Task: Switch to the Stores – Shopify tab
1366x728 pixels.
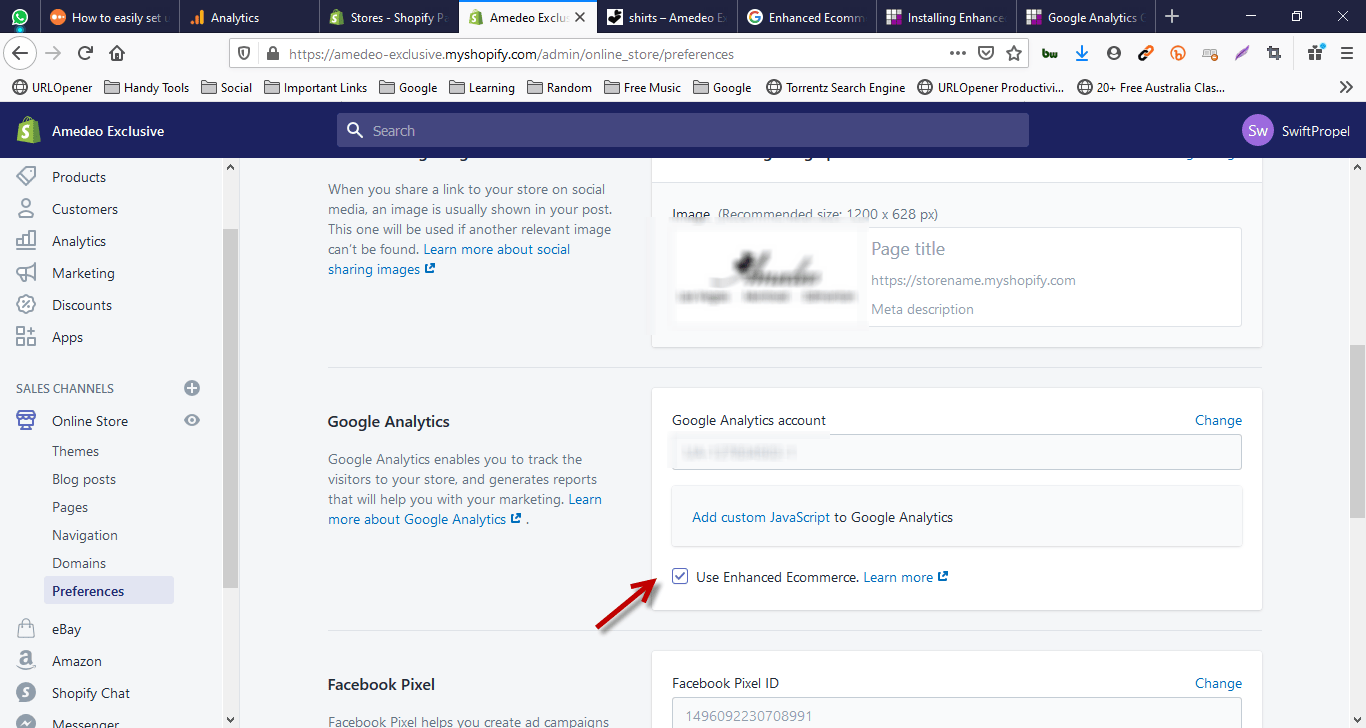Action: coord(389,16)
